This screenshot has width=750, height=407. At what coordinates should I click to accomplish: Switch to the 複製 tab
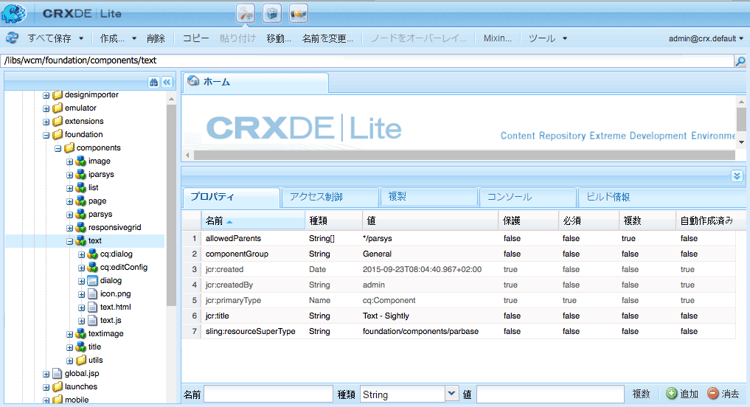coord(429,197)
